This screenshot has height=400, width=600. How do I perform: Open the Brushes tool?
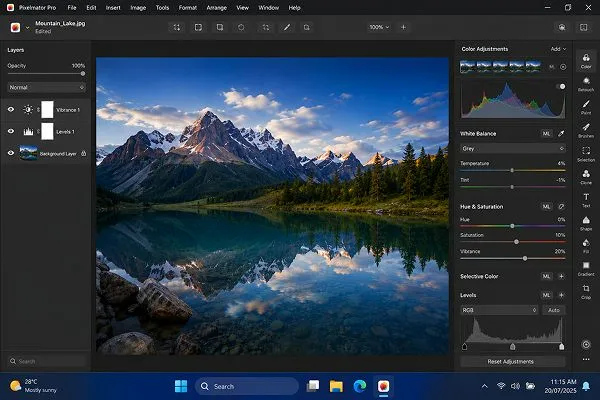586,130
